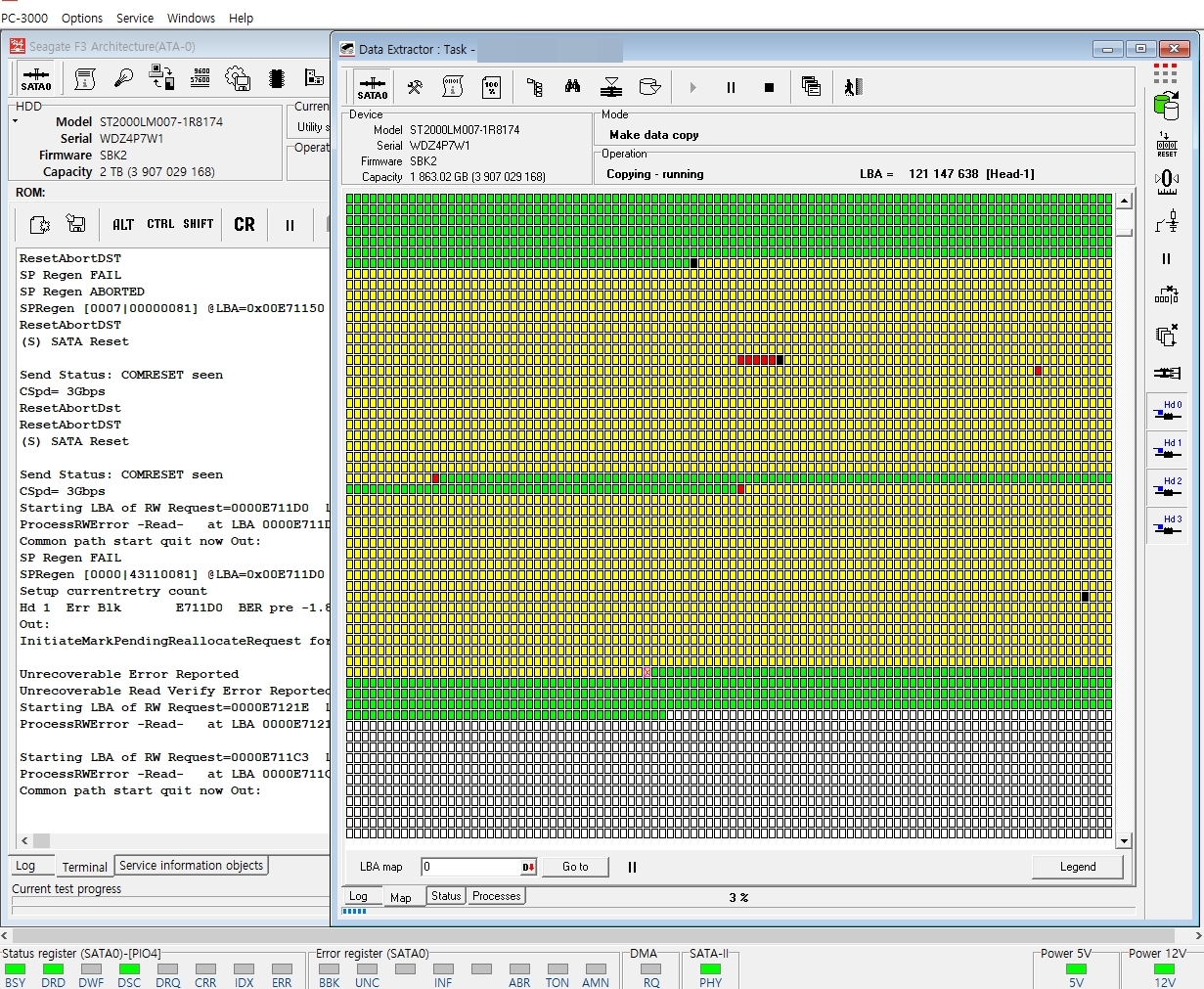Click the LBA map field dropdown marker
Screen dimensions: 1204x989
coord(528,867)
